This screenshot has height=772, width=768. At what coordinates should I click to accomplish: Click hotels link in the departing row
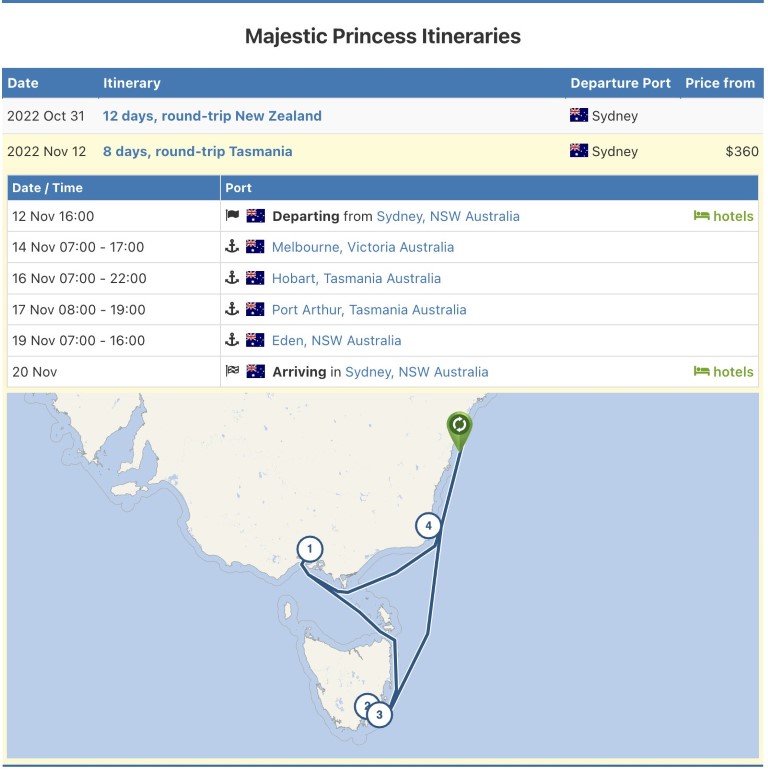pyautogui.click(x=724, y=216)
